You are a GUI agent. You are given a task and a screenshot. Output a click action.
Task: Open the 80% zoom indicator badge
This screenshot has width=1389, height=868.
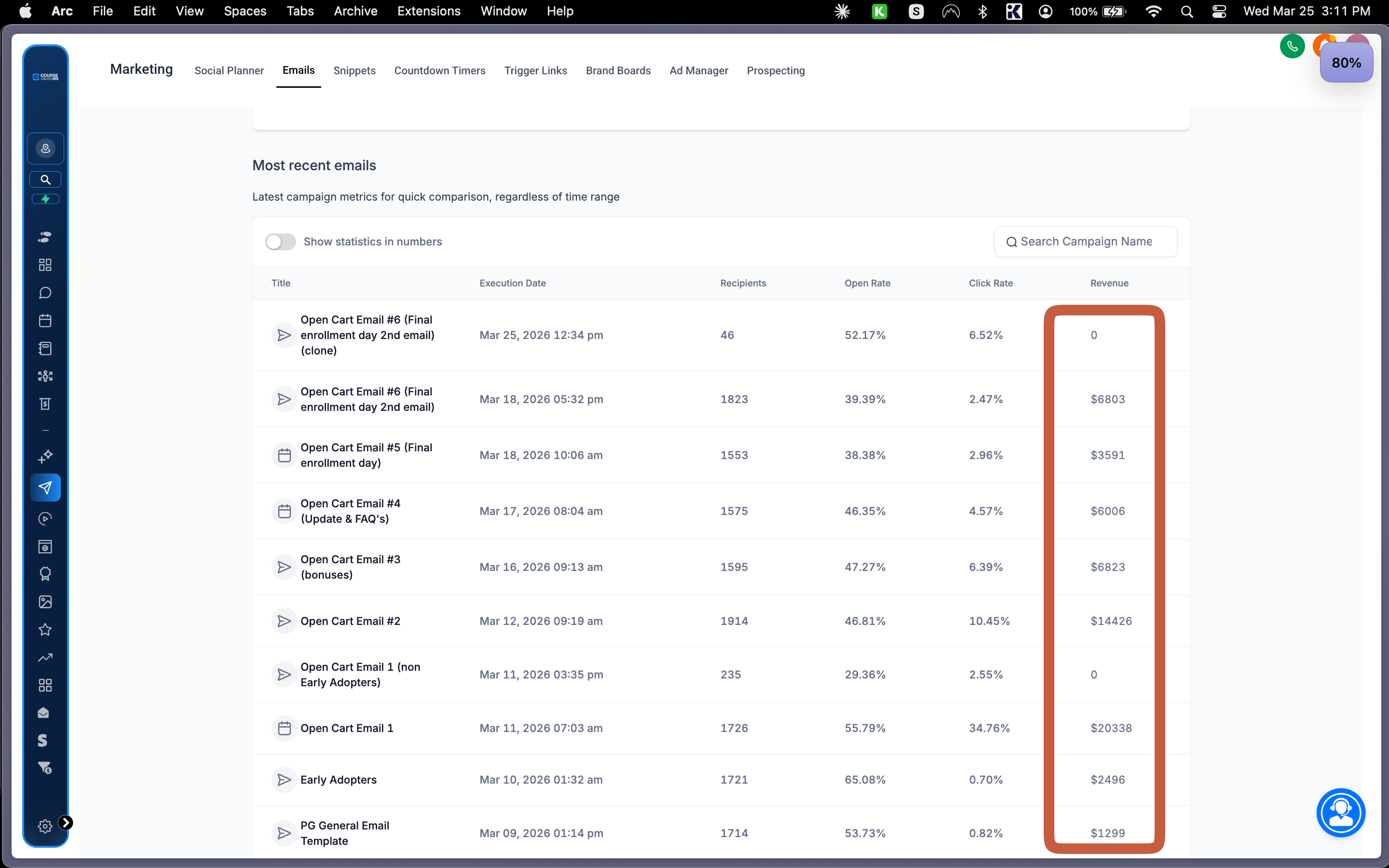1346,63
